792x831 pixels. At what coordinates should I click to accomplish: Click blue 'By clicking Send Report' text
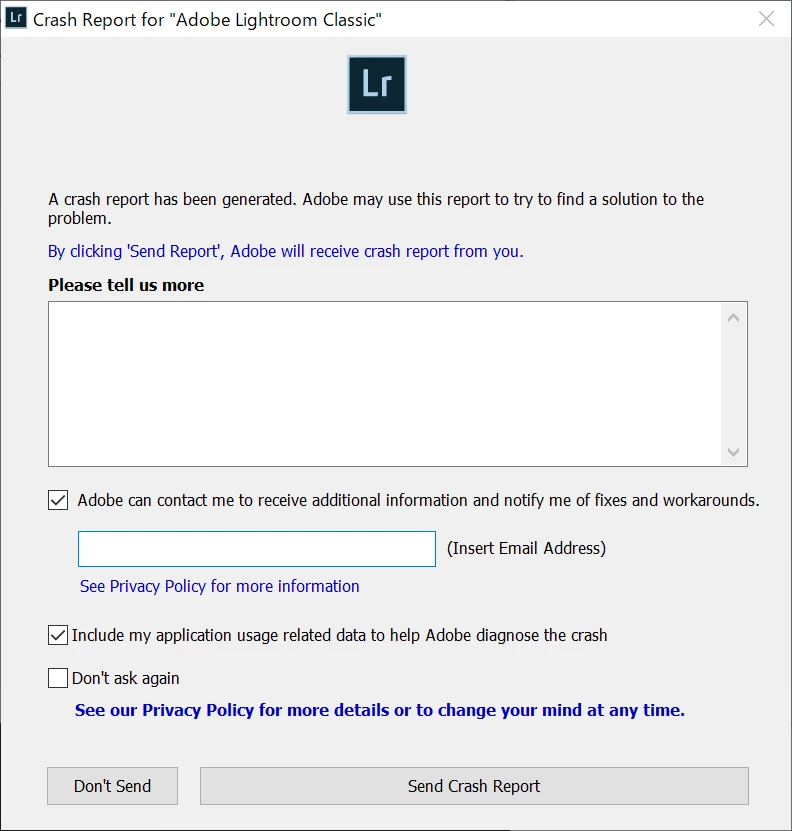[x=286, y=251]
